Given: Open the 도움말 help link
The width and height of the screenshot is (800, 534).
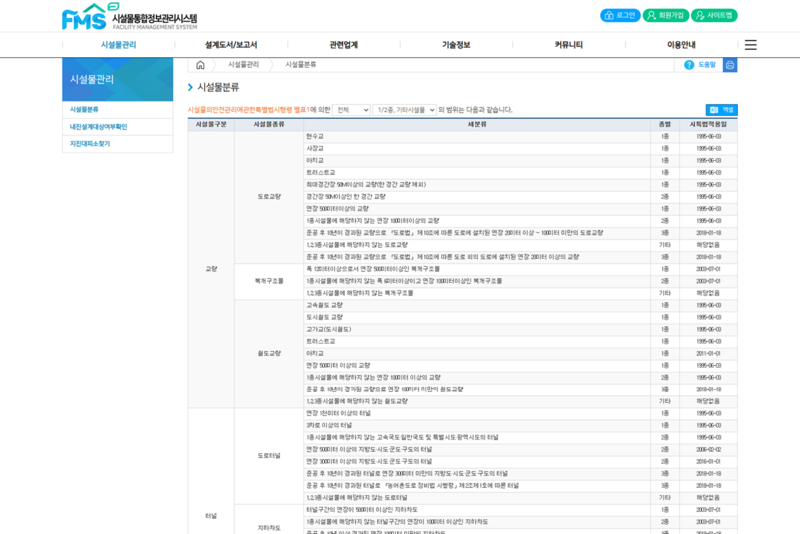Looking at the screenshot, I should [700, 65].
